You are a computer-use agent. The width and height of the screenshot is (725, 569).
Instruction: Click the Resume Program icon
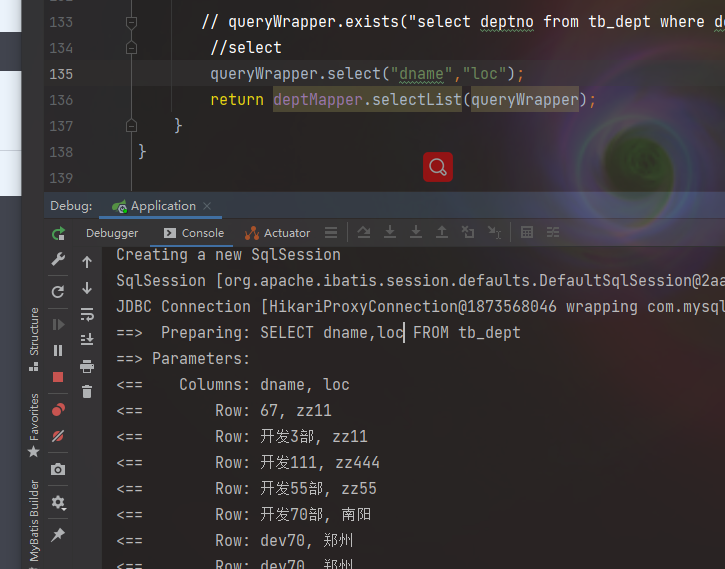point(58,324)
